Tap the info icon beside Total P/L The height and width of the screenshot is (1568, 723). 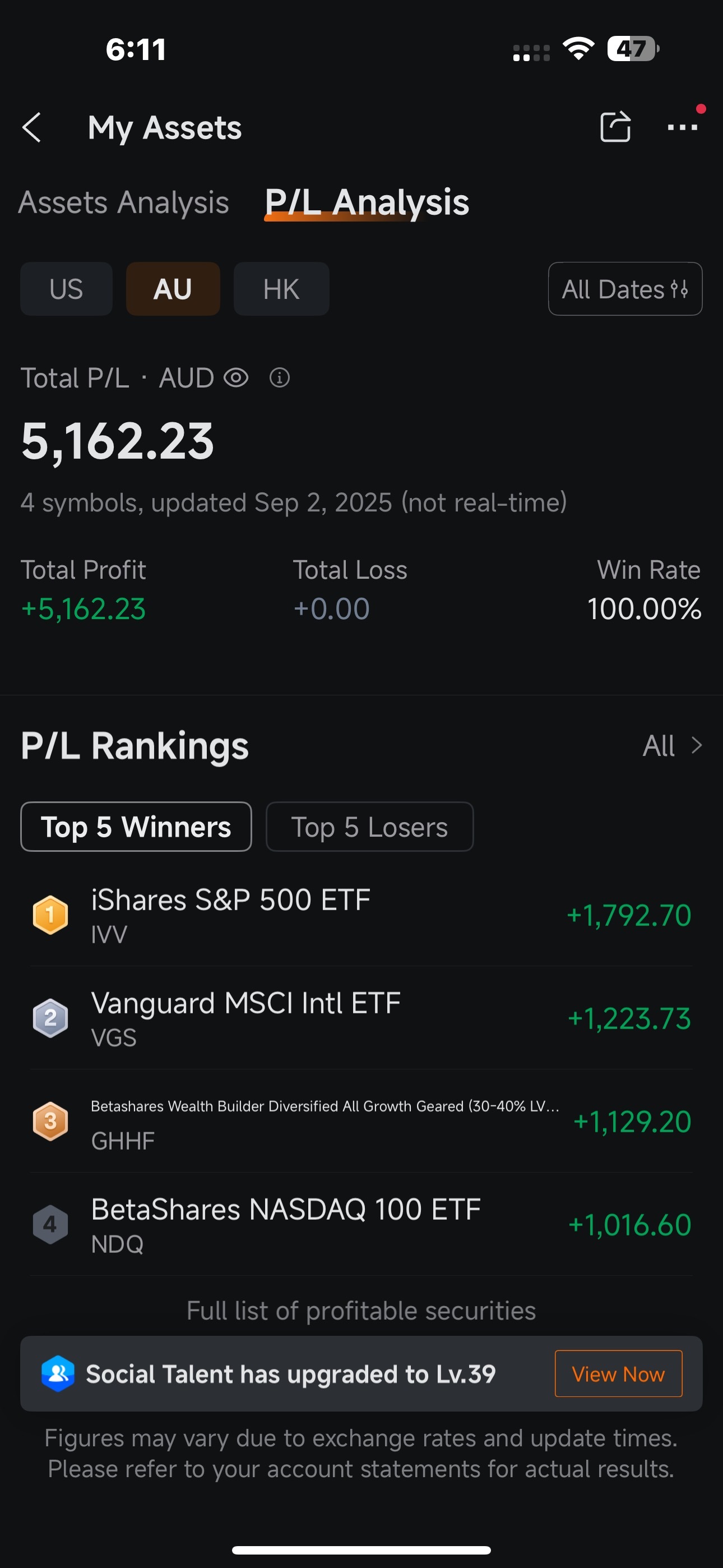(279, 378)
